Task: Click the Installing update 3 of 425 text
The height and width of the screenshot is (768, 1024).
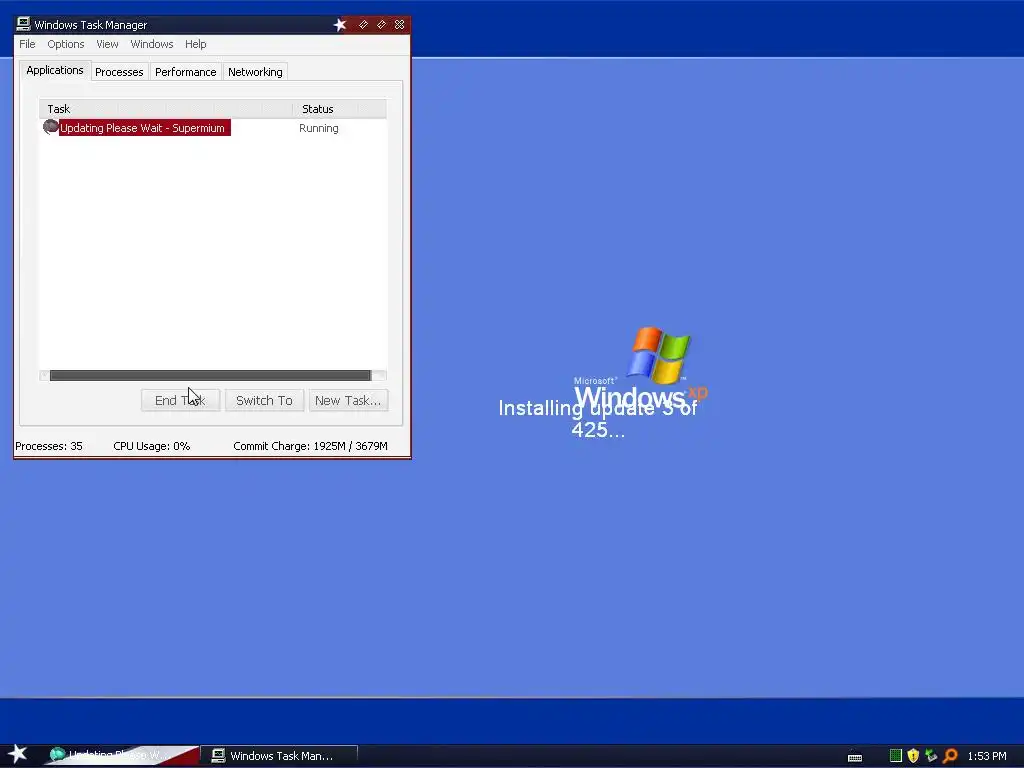Action: click(598, 419)
